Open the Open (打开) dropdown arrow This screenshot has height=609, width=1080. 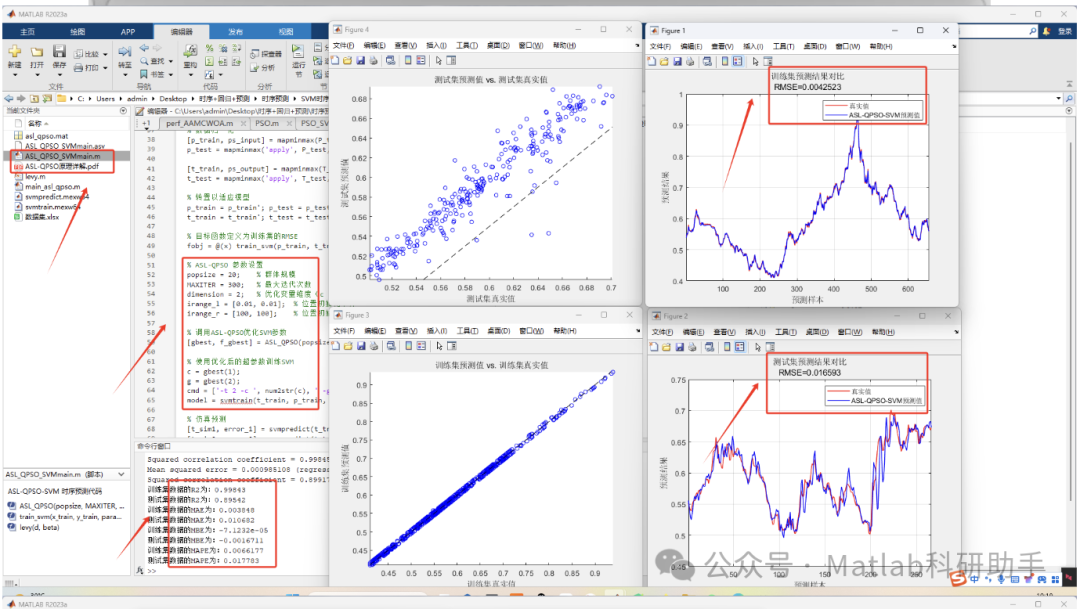pos(37,75)
